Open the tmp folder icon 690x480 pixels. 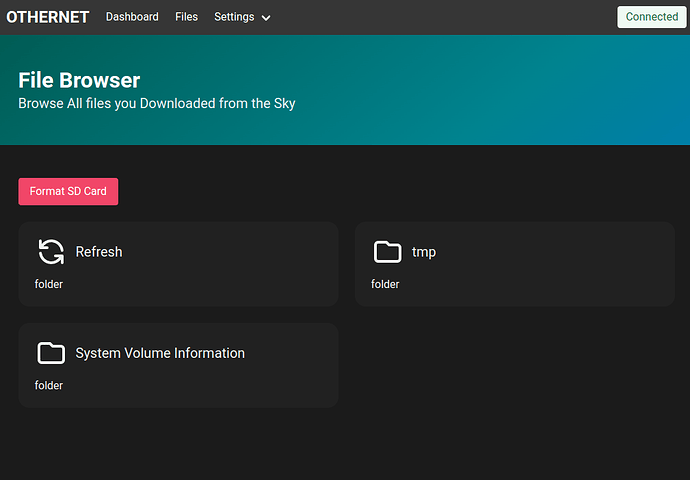(387, 252)
